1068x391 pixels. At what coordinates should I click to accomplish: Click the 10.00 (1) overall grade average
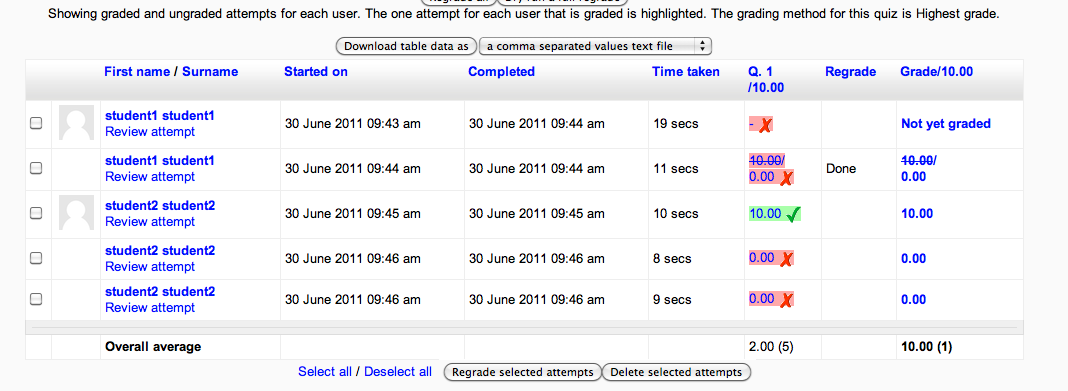926,347
